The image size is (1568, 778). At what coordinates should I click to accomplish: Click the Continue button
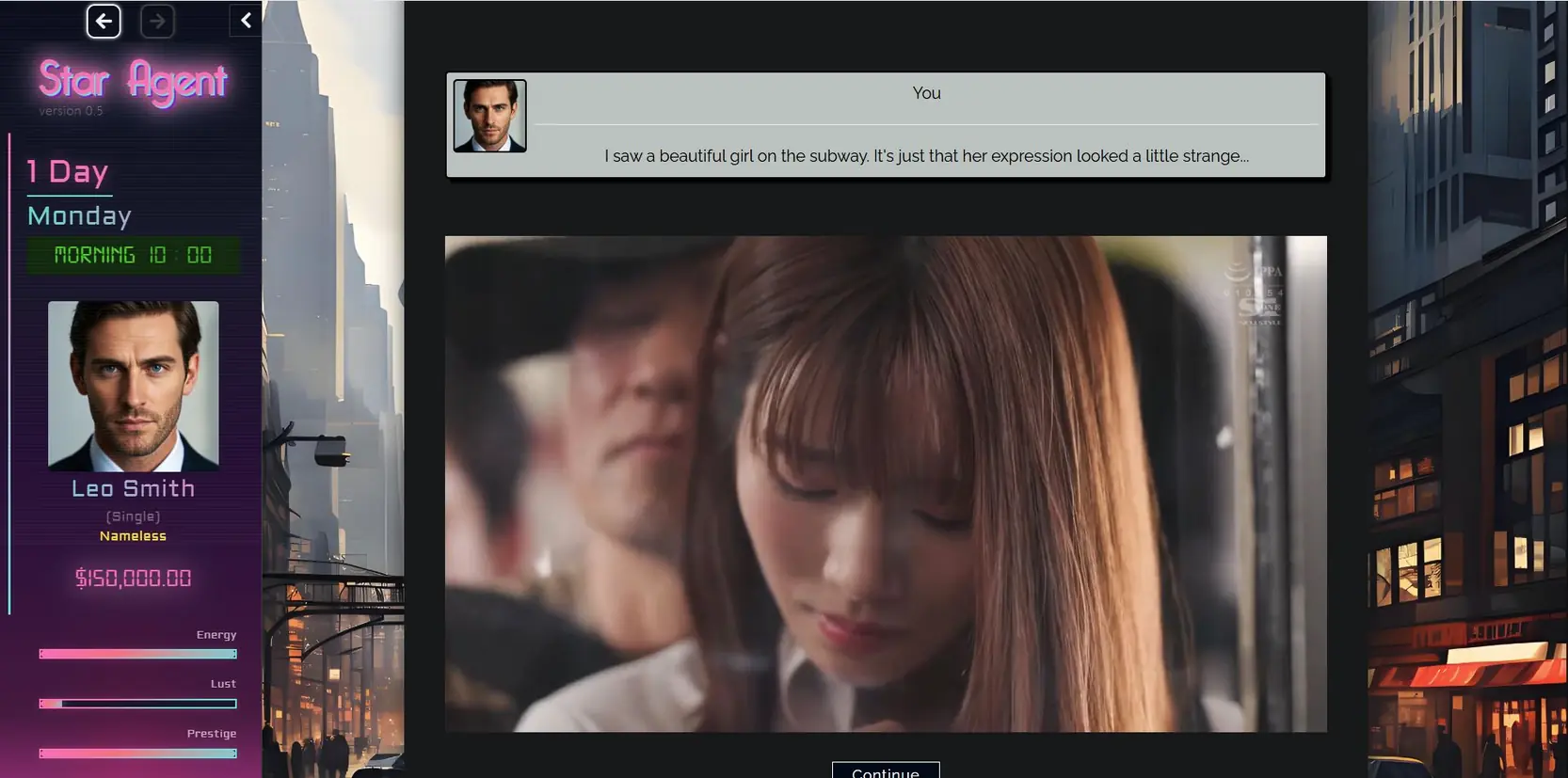885,770
